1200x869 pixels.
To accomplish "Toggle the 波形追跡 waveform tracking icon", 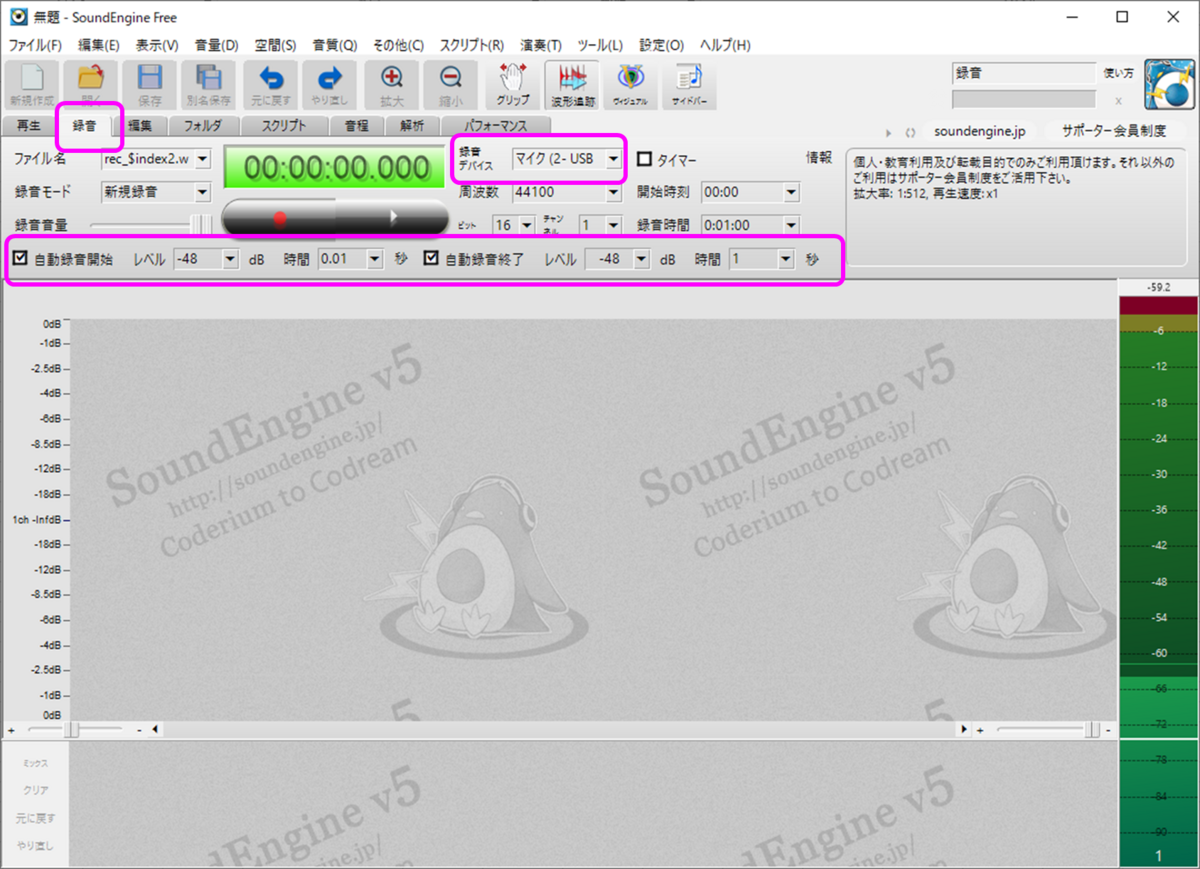I will [x=572, y=84].
